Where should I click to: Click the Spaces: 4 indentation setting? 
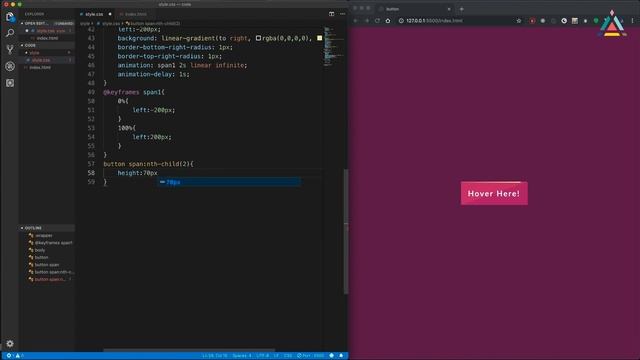(x=242, y=356)
